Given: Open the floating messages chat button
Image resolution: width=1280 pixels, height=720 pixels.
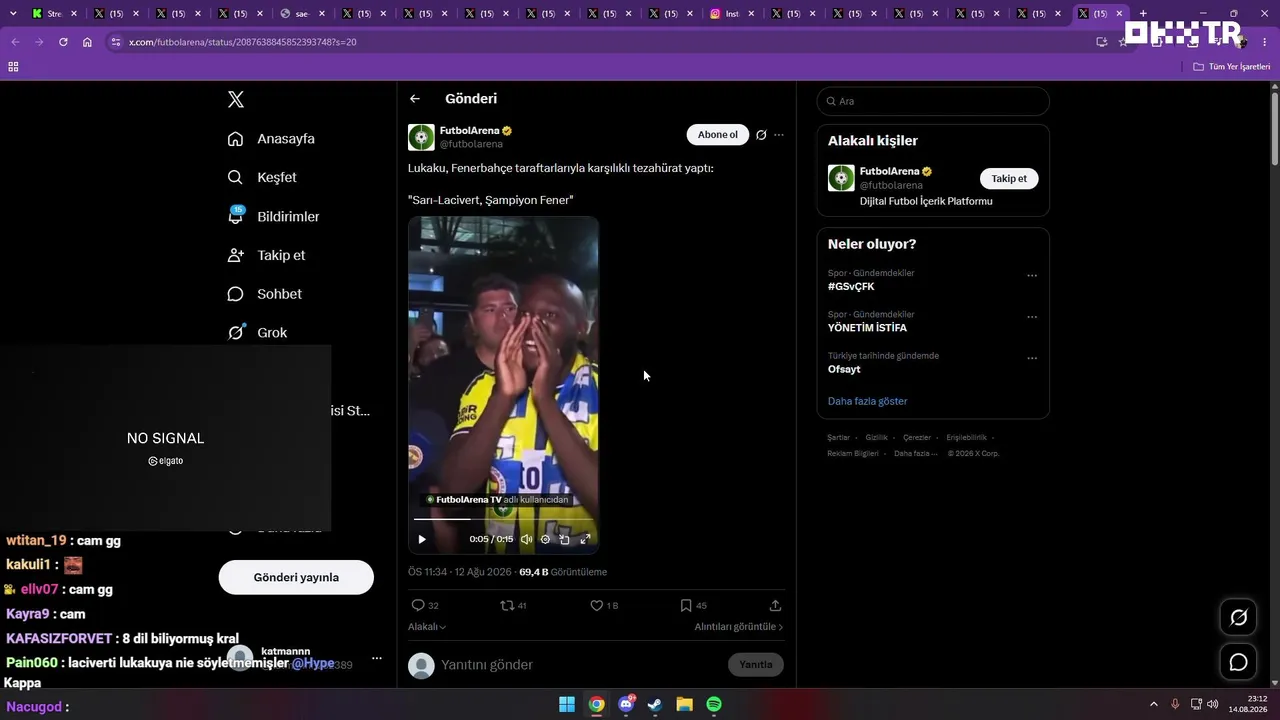Looking at the screenshot, I should click(x=1238, y=662).
